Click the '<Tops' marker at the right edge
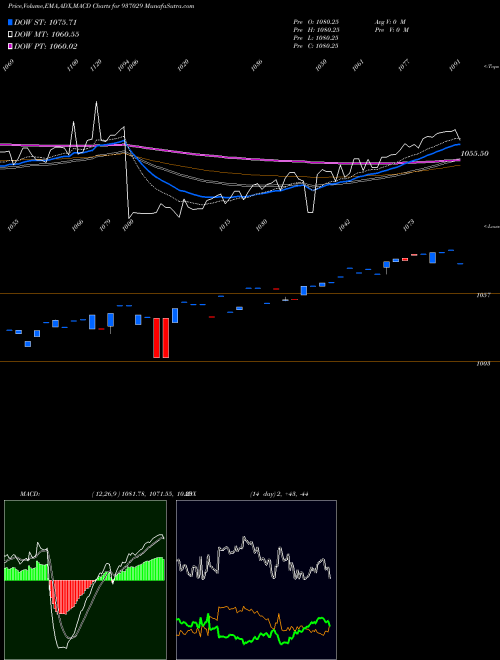The width and height of the screenshot is (500, 660). [491, 67]
